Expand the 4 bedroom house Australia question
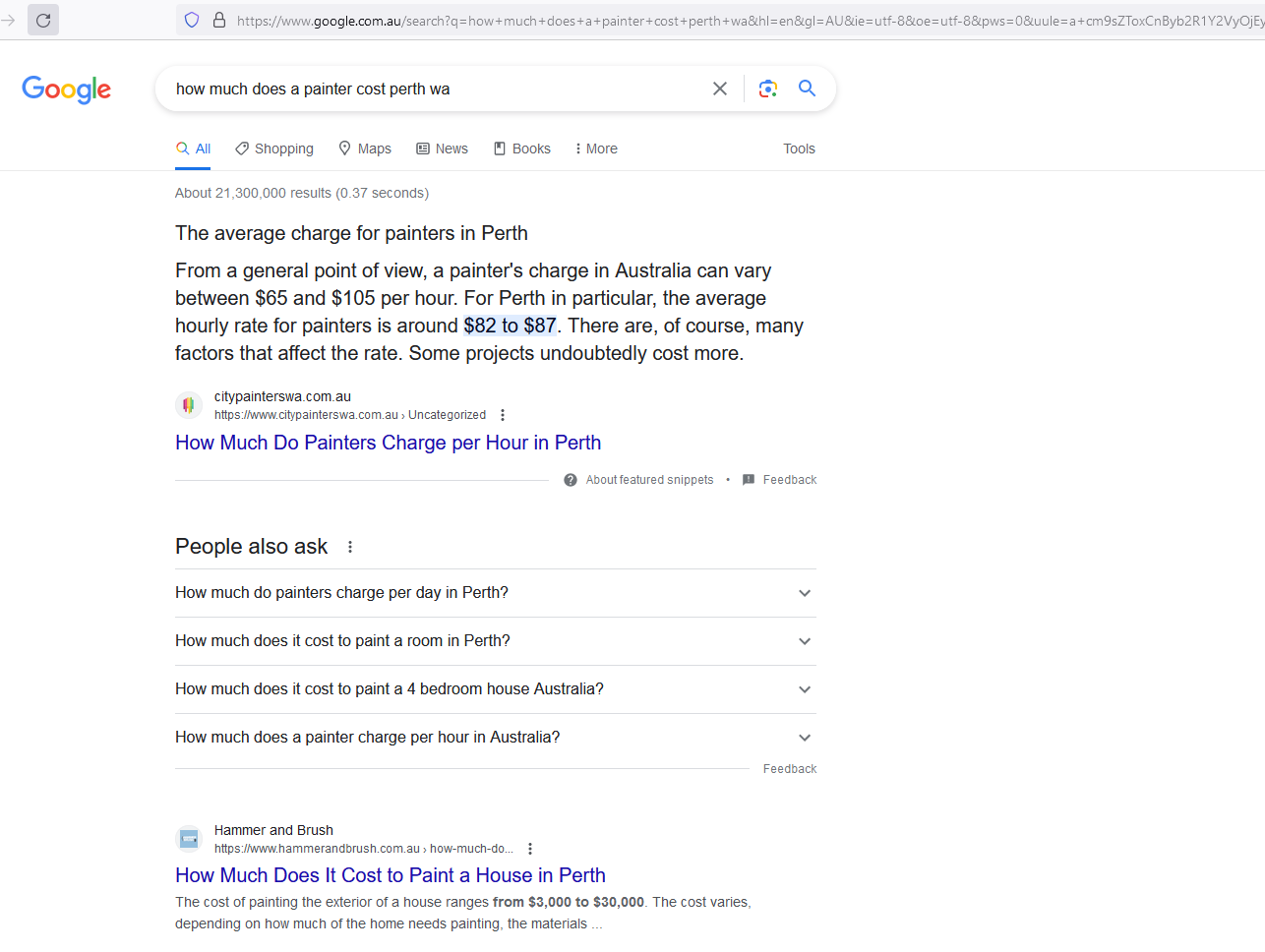Viewport: 1265px width, 952px height. pos(496,689)
